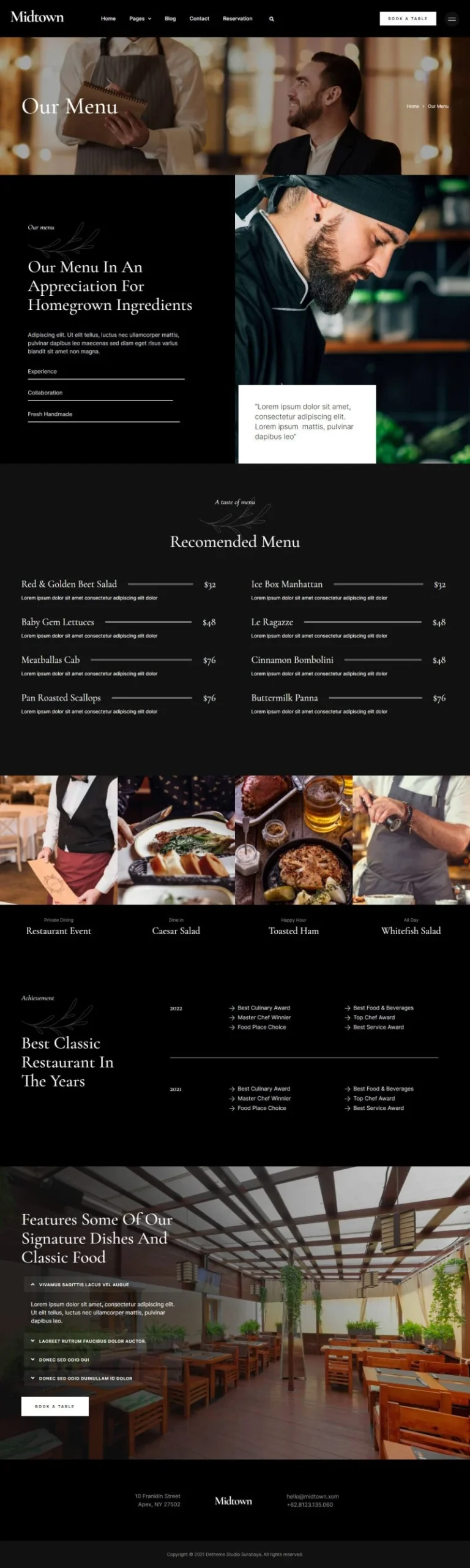Click the Home breadcrumb link
Screen dimensions: 470x1568
(x=413, y=107)
